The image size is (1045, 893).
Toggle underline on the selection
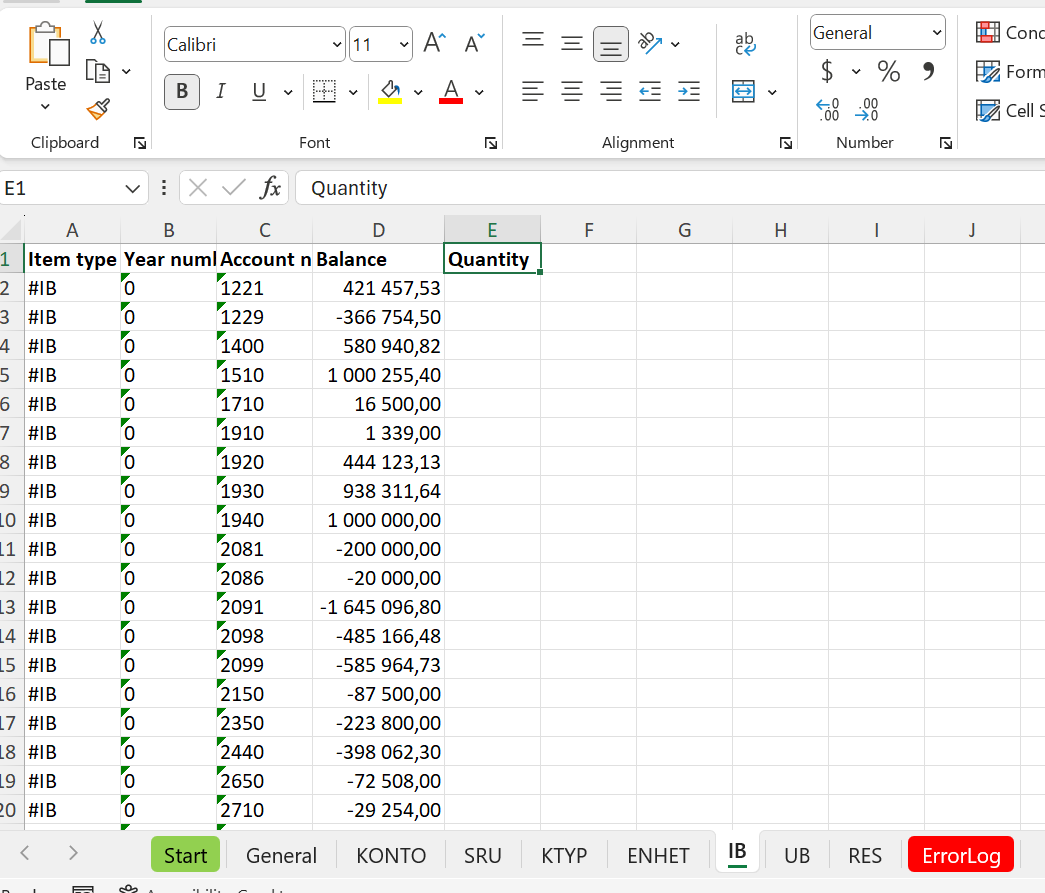(258, 91)
